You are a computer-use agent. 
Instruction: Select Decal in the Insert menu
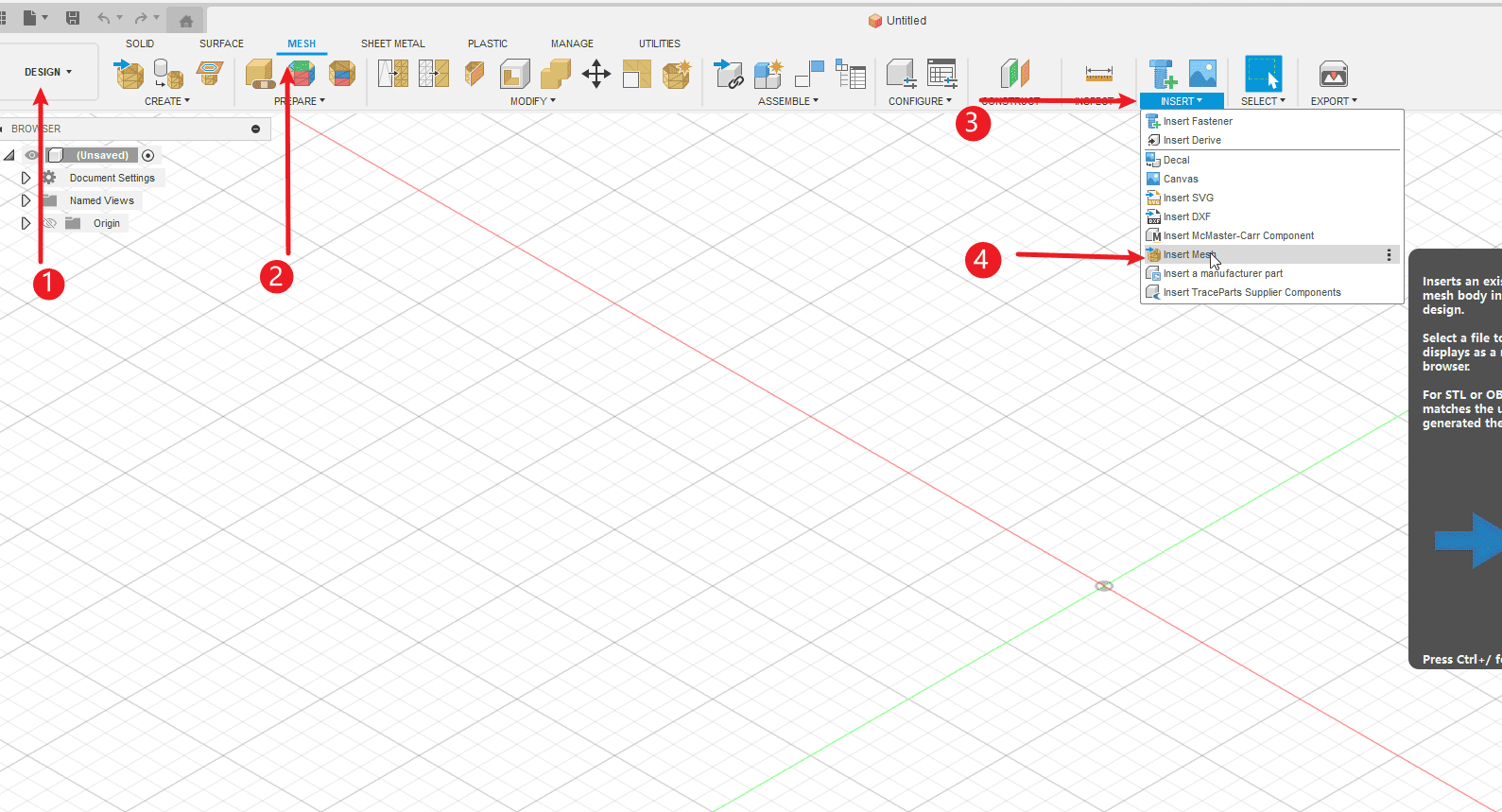pyautogui.click(x=1176, y=160)
